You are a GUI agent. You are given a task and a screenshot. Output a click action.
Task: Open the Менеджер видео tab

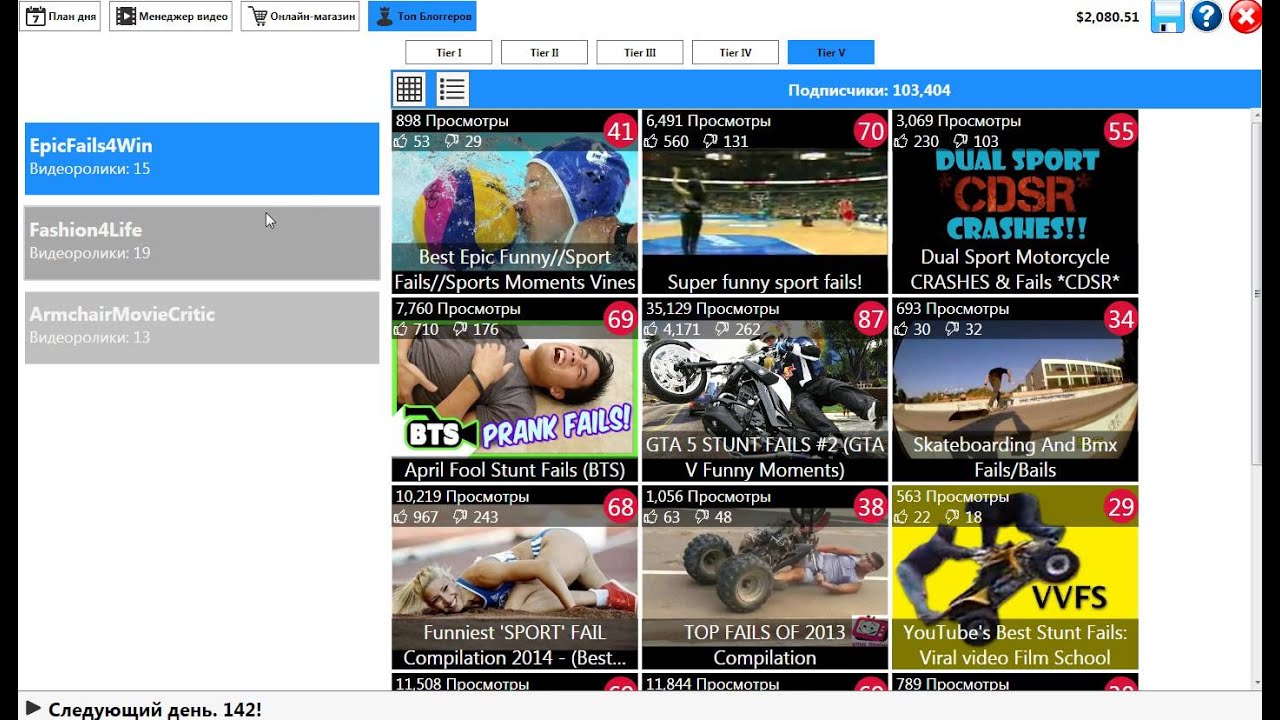[171, 16]
